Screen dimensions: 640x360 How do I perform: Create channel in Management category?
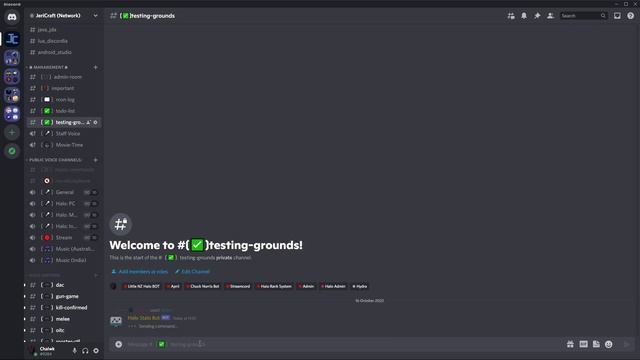96,67
